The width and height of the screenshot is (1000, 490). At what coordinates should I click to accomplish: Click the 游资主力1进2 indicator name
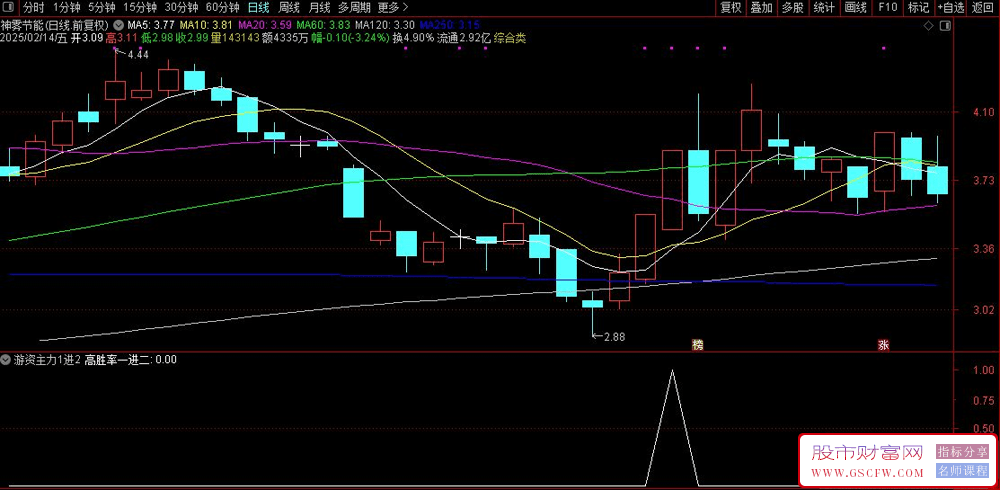tap(47, 360)
